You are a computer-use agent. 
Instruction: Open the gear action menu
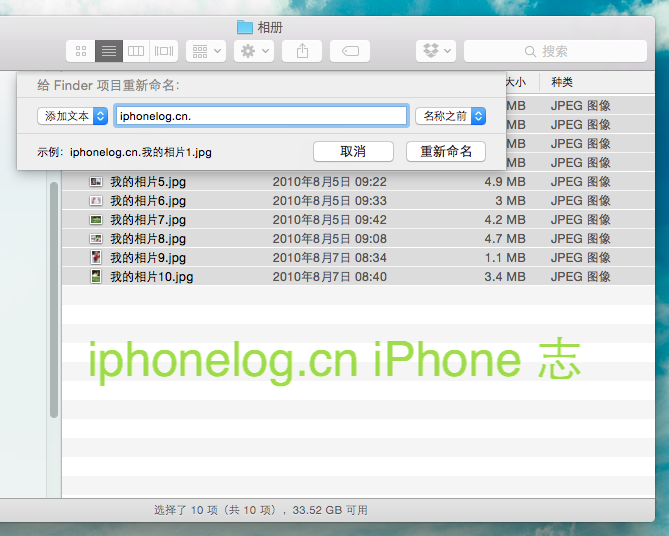click(x=254, y=51)
